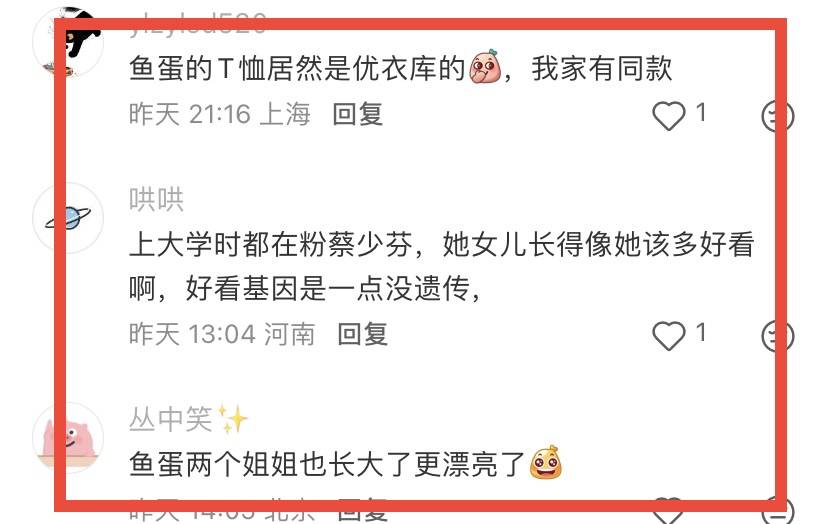Viewport: 828px width, 524px height.
Task: Dislike the 21:16 上海 comment
Action: 777,116
